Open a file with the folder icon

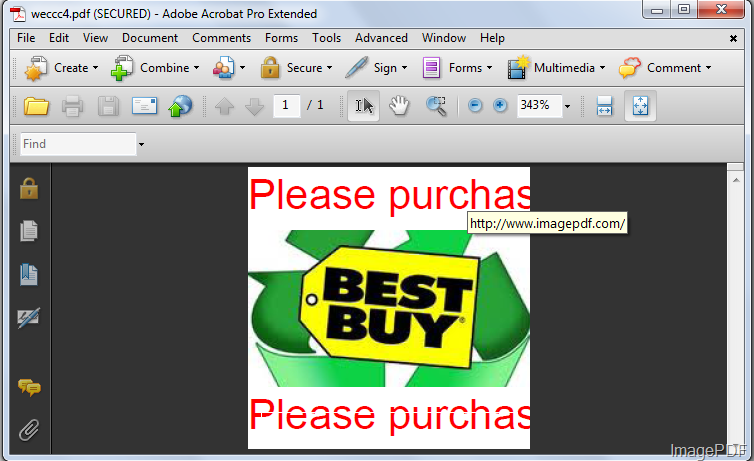pos(36,106)
